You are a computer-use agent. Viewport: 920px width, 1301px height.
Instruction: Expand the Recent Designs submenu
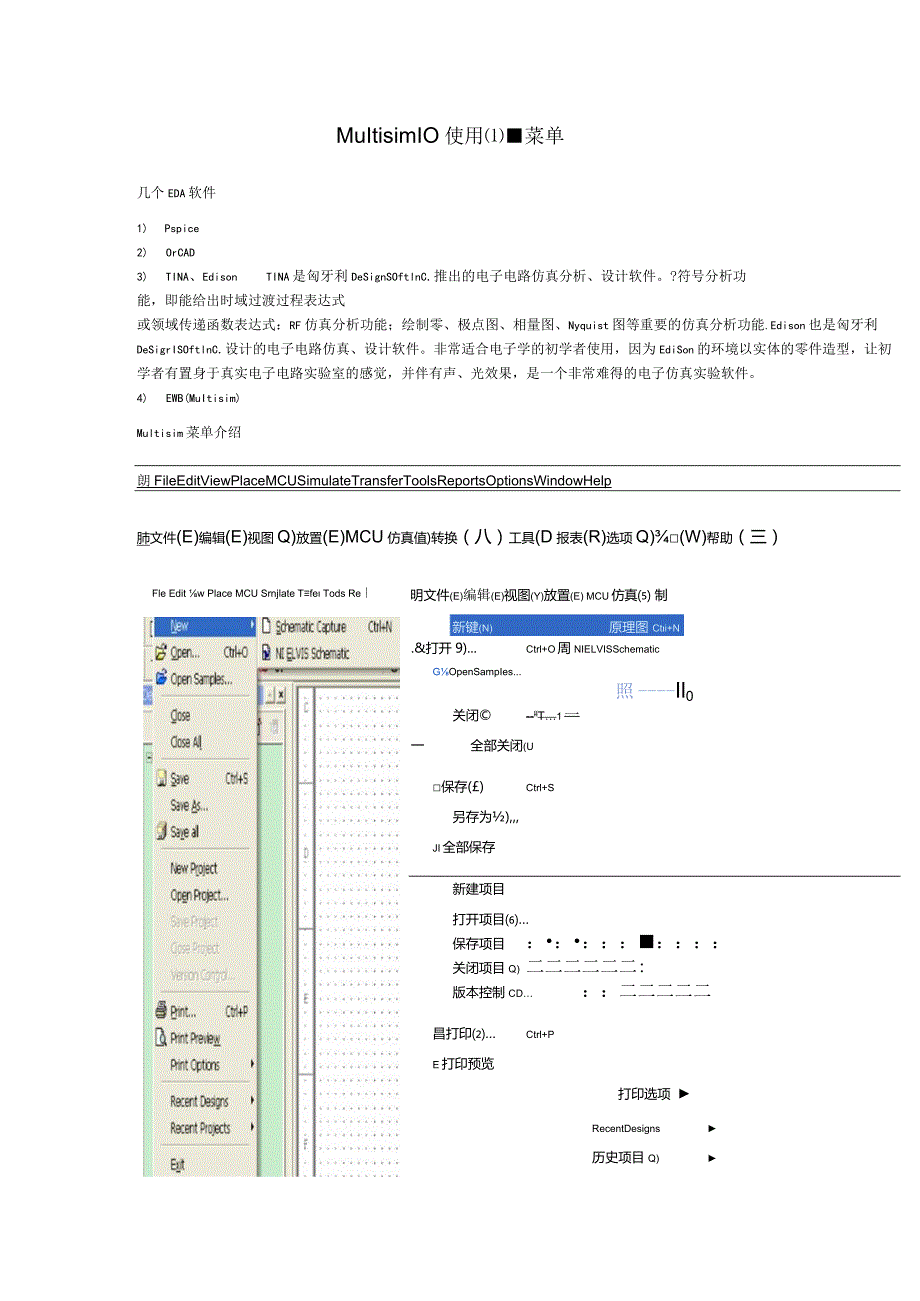pyautogui.click(x=251, y=1100)
